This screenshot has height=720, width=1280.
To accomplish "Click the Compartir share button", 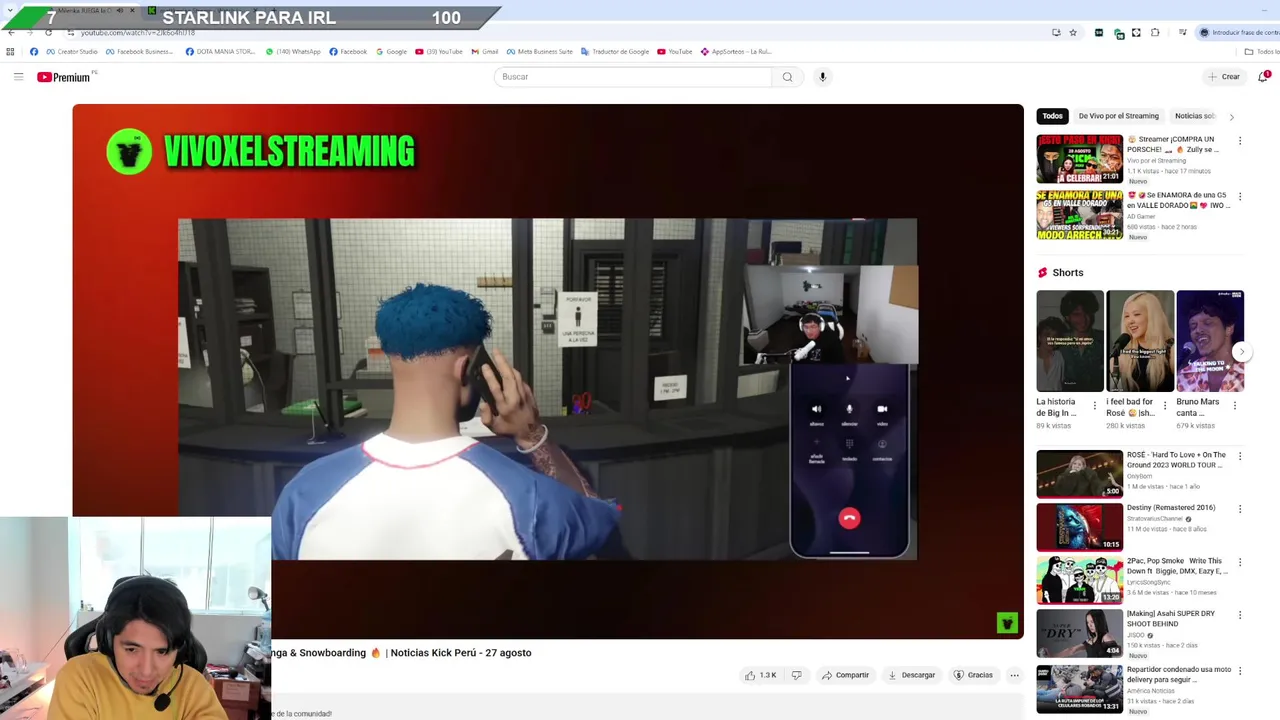I will [845, 675].
